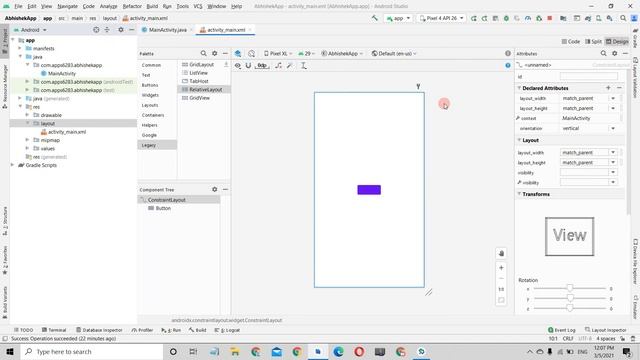Expand Gradle Scripts tree node
The height and width of the screenshot is (360, 640).
pyautogui.click(x=13, y=165)
